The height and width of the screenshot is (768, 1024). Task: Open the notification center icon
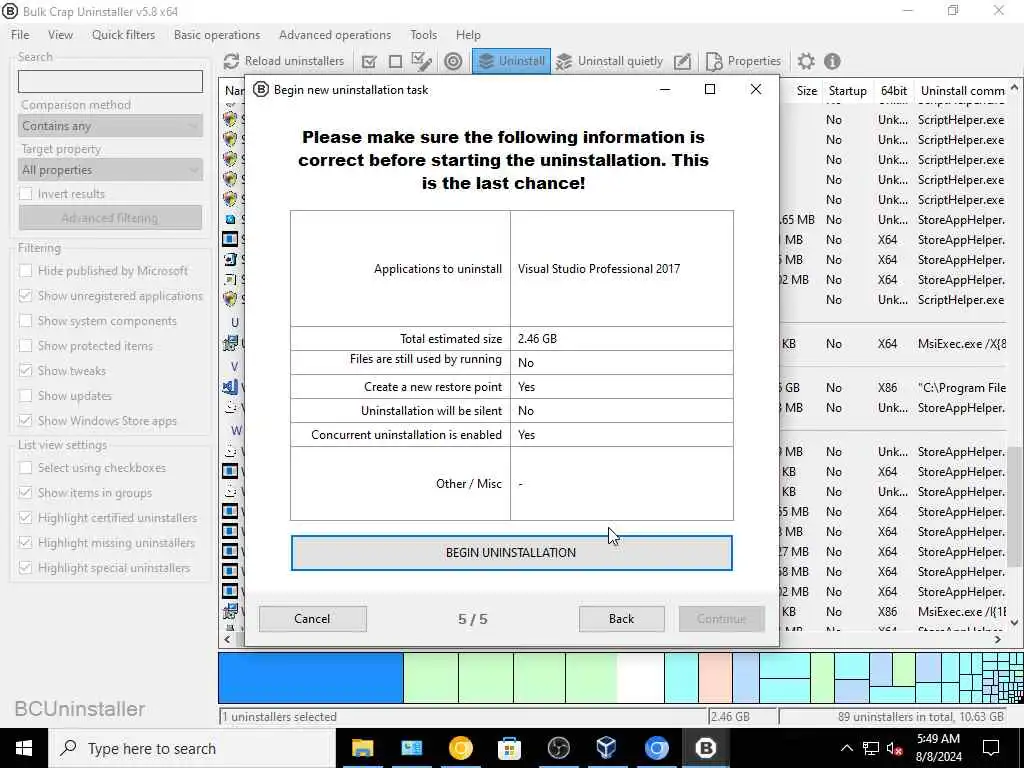click(991, 748)
